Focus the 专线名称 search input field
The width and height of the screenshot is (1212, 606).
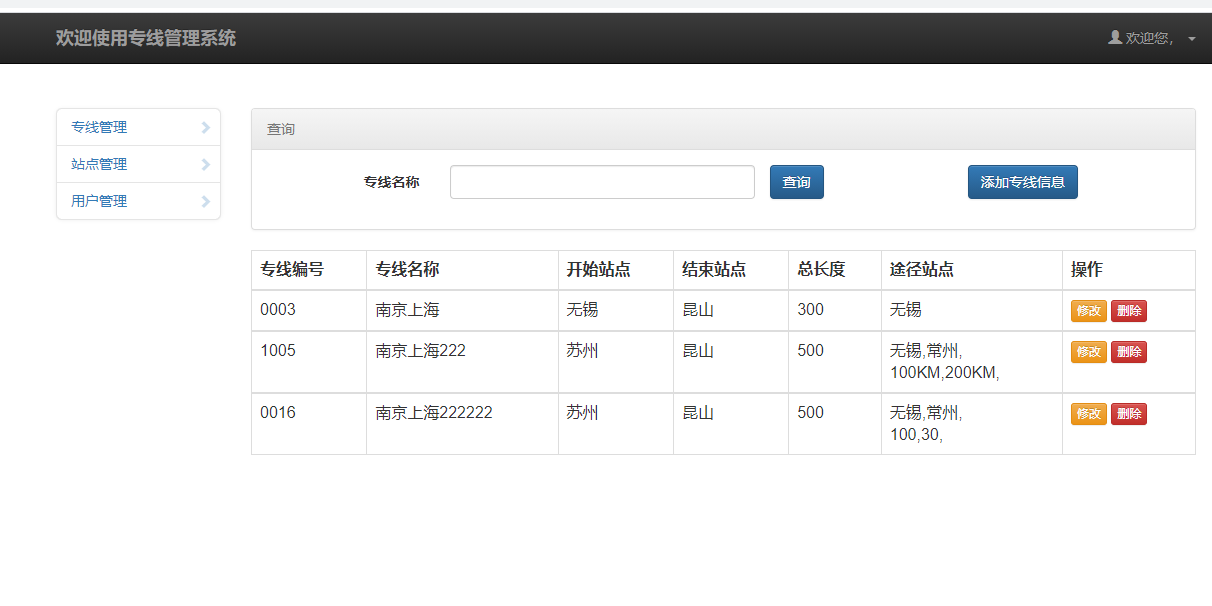[602, 182]
